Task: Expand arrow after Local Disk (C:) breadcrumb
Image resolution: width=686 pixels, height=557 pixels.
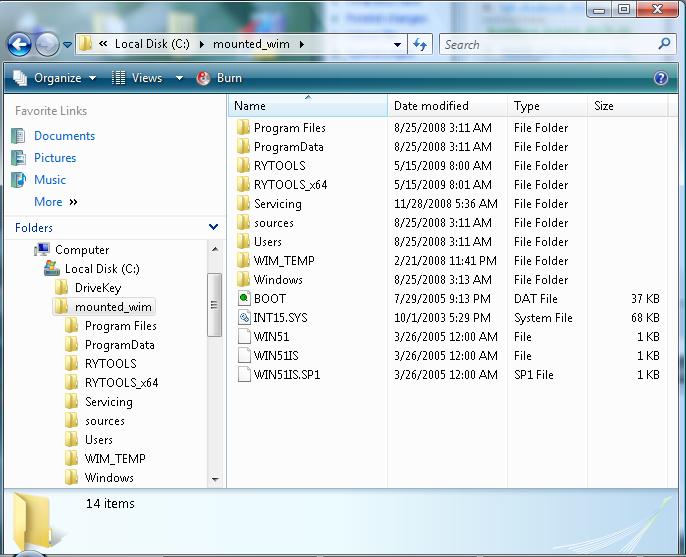Action: tap(201, 45)
